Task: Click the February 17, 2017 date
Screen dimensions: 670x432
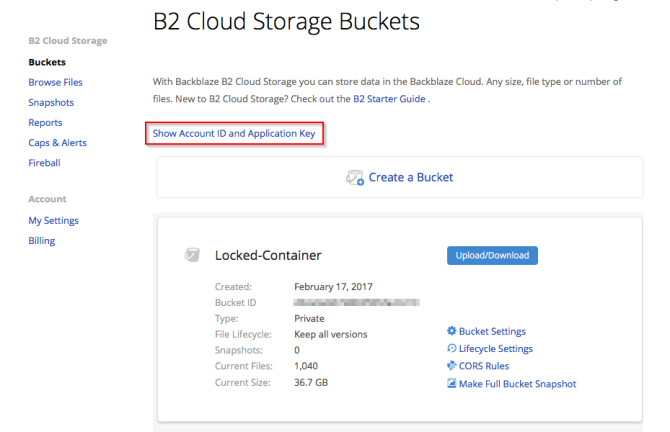Action: 333,287
